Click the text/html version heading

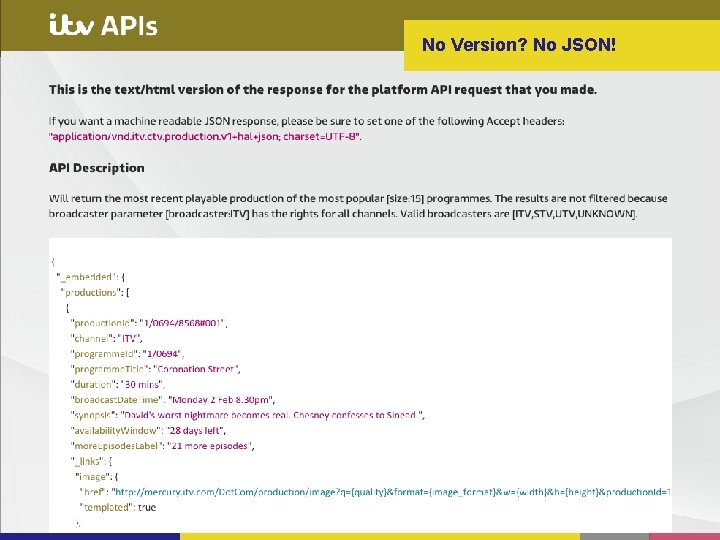click(x=323, y=90)
